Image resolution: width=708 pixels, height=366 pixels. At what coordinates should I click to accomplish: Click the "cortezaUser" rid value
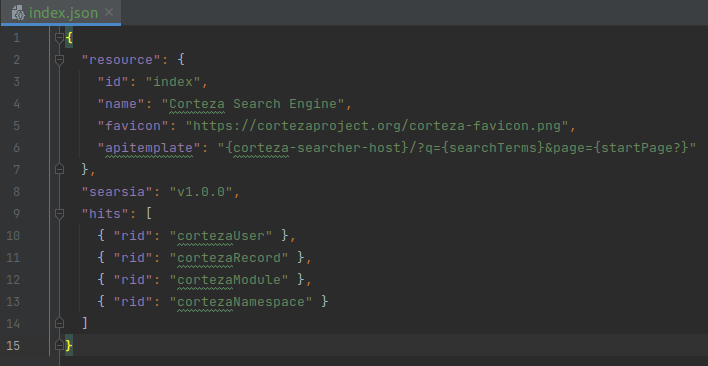[x=224, y=236]
